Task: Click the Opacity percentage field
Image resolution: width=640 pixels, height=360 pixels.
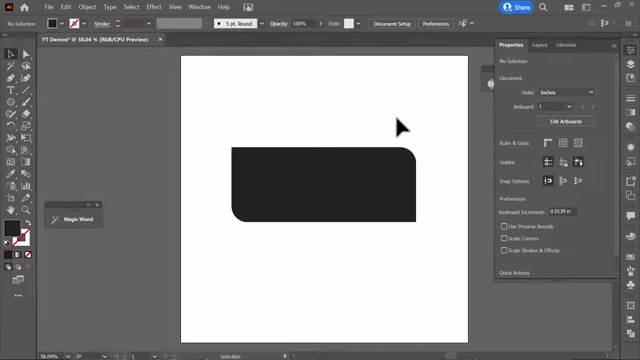Action: 303,24
